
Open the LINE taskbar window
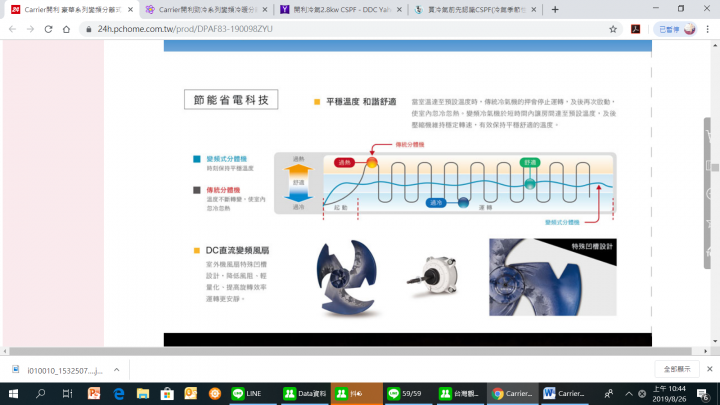coord(253,394)
